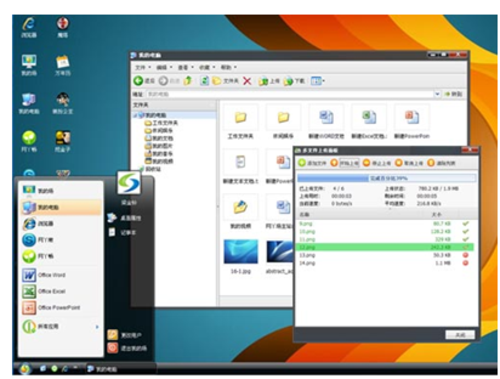Select the 16-1.jpg image thumbnail
500x379 pixels.
click(241, 252)
